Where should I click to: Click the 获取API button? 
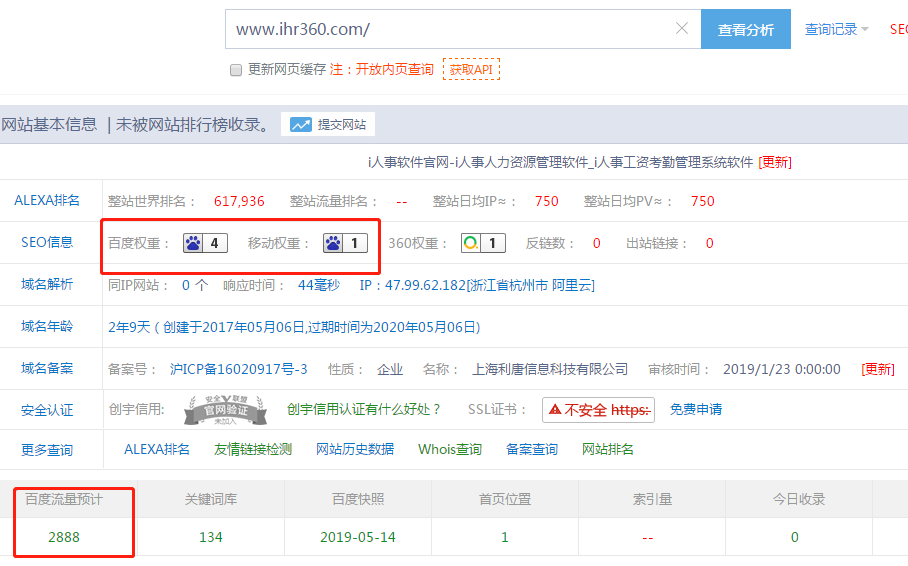[471, 70]
